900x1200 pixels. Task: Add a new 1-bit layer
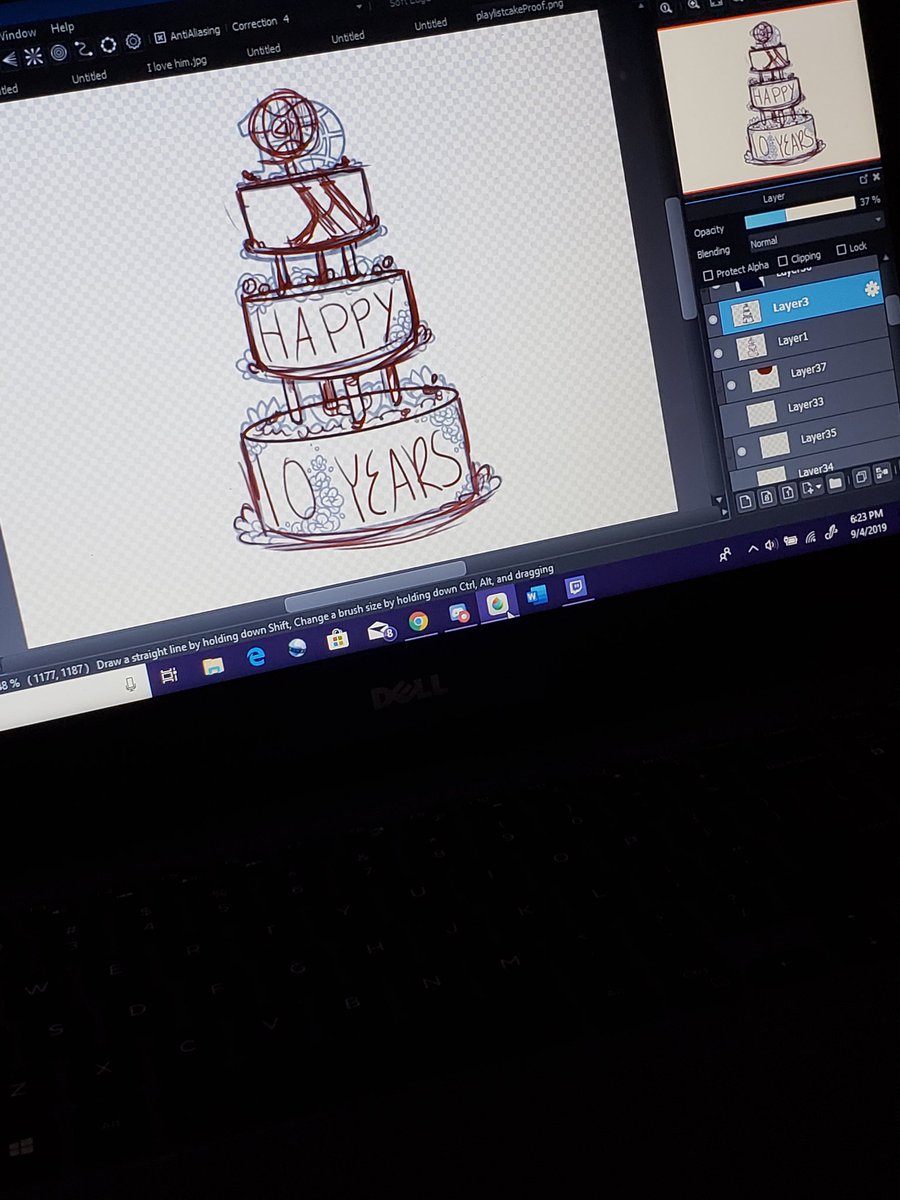click(788, 491)
